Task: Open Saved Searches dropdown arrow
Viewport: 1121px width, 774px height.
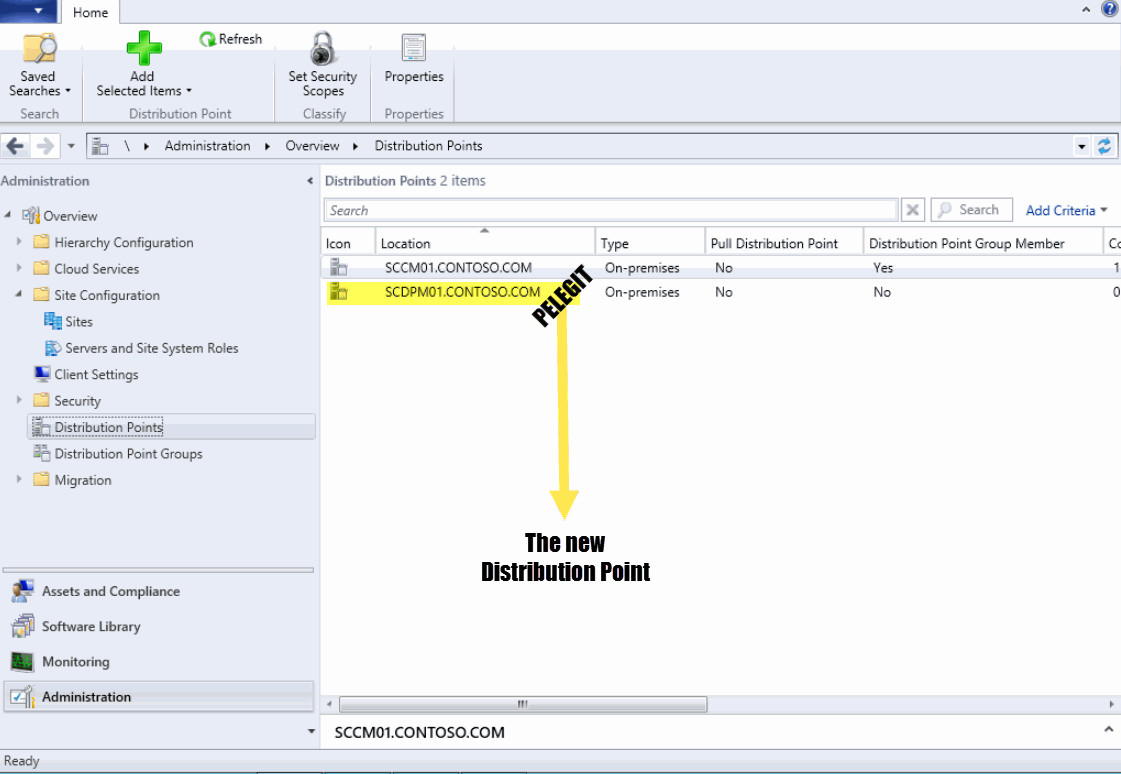Action: [68, 91]
